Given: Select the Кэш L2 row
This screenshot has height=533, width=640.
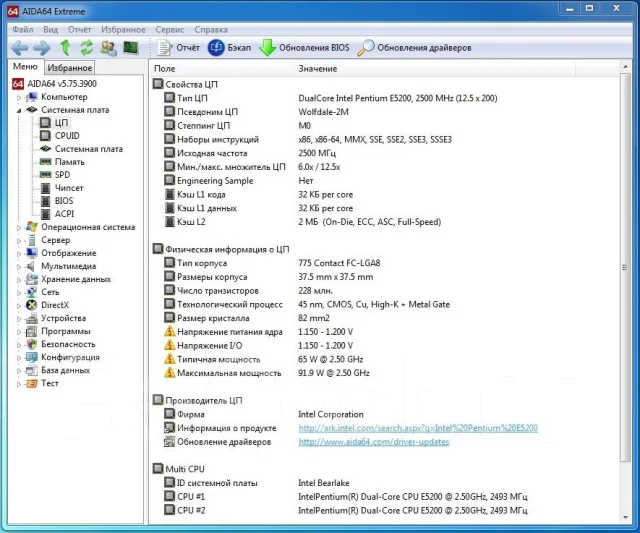Looking at the screenshot, I should coord(303,222).
